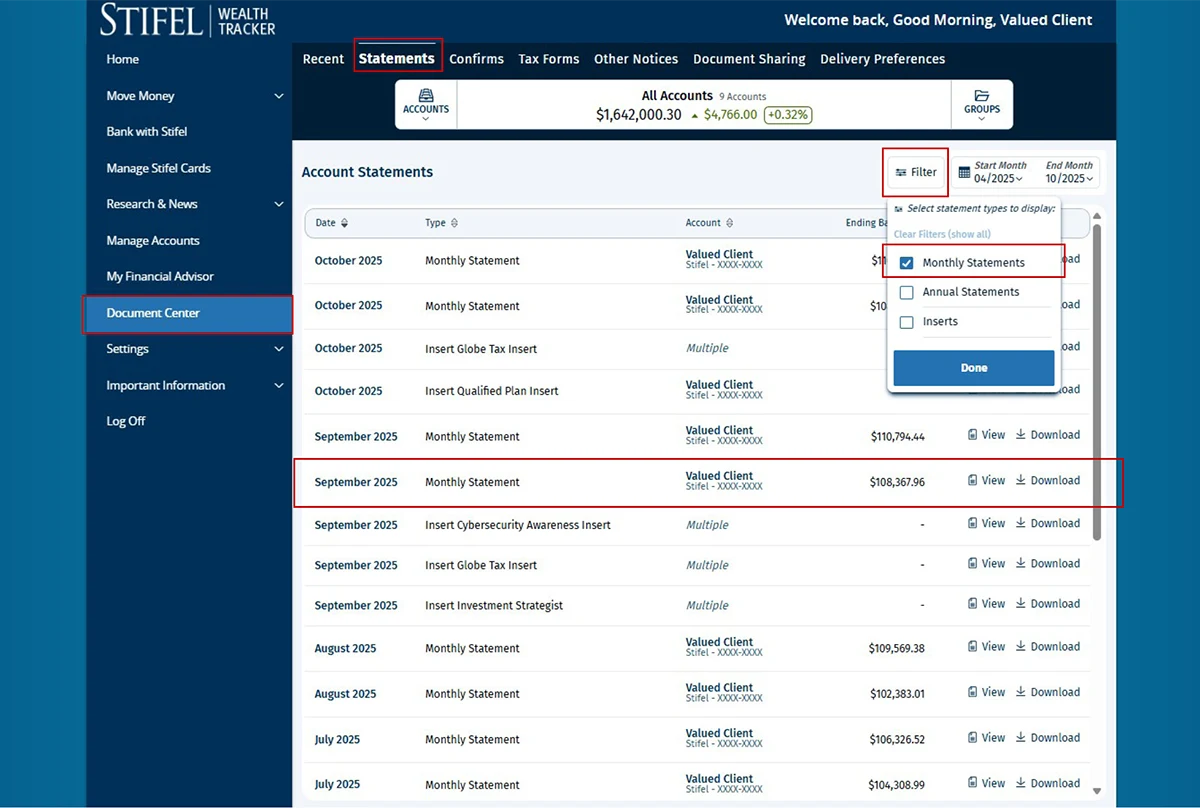Download the September 2025 $108,367.96 statement
The width and height of the screenshot is (1200, 808).
point(1048,481)
